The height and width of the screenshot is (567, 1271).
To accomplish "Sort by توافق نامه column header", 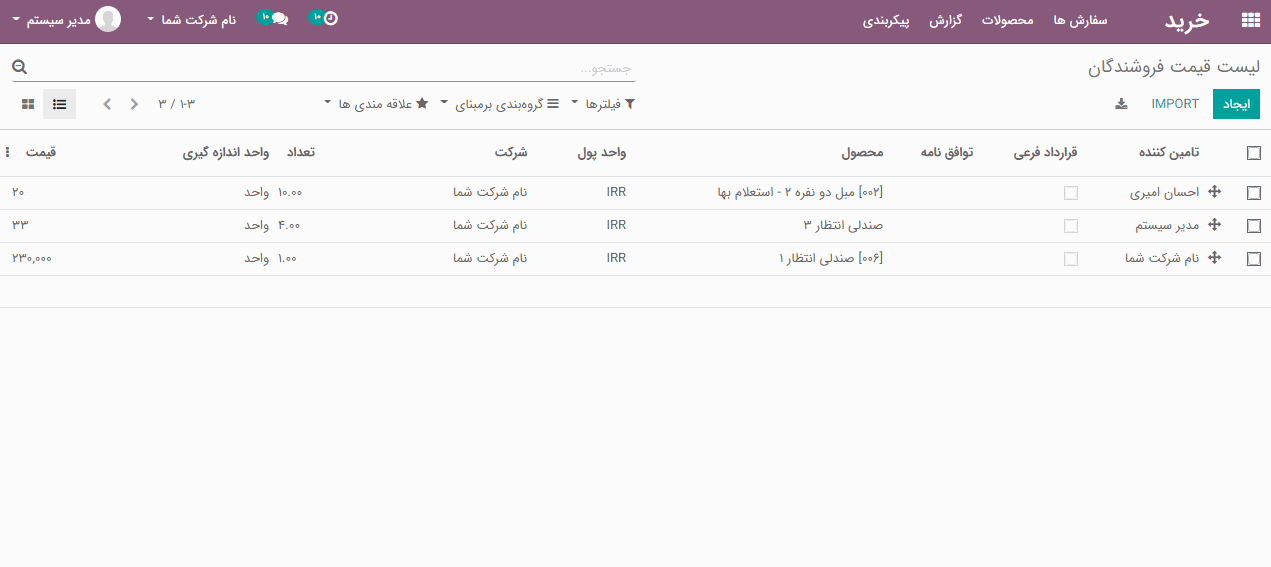I will (x=947, y=153).
